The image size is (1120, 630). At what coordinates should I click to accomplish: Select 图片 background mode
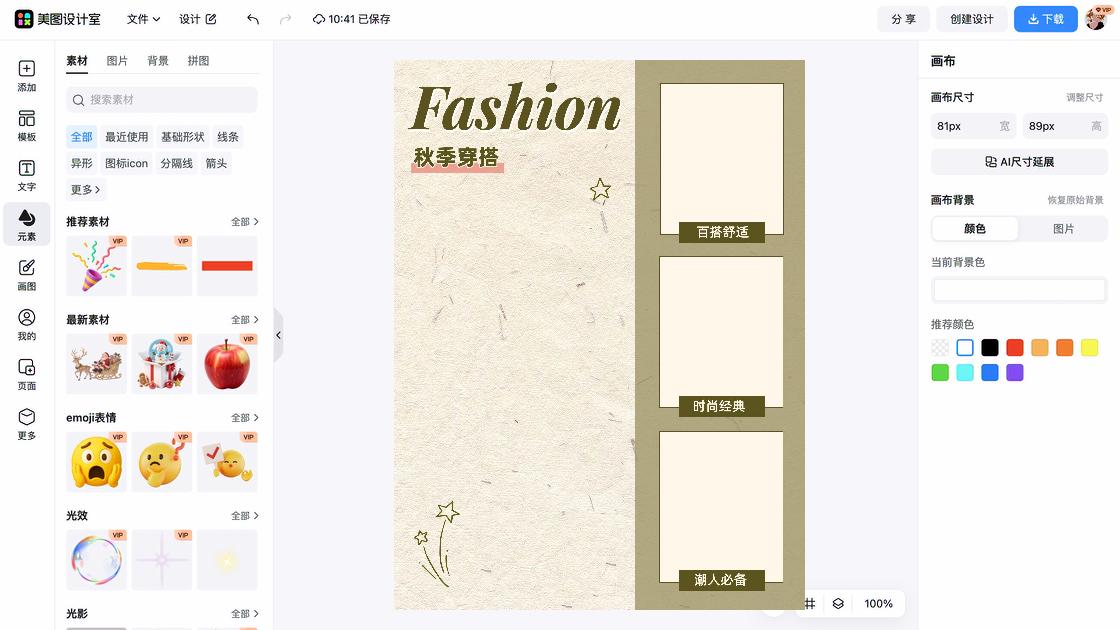pos(1064,229)
